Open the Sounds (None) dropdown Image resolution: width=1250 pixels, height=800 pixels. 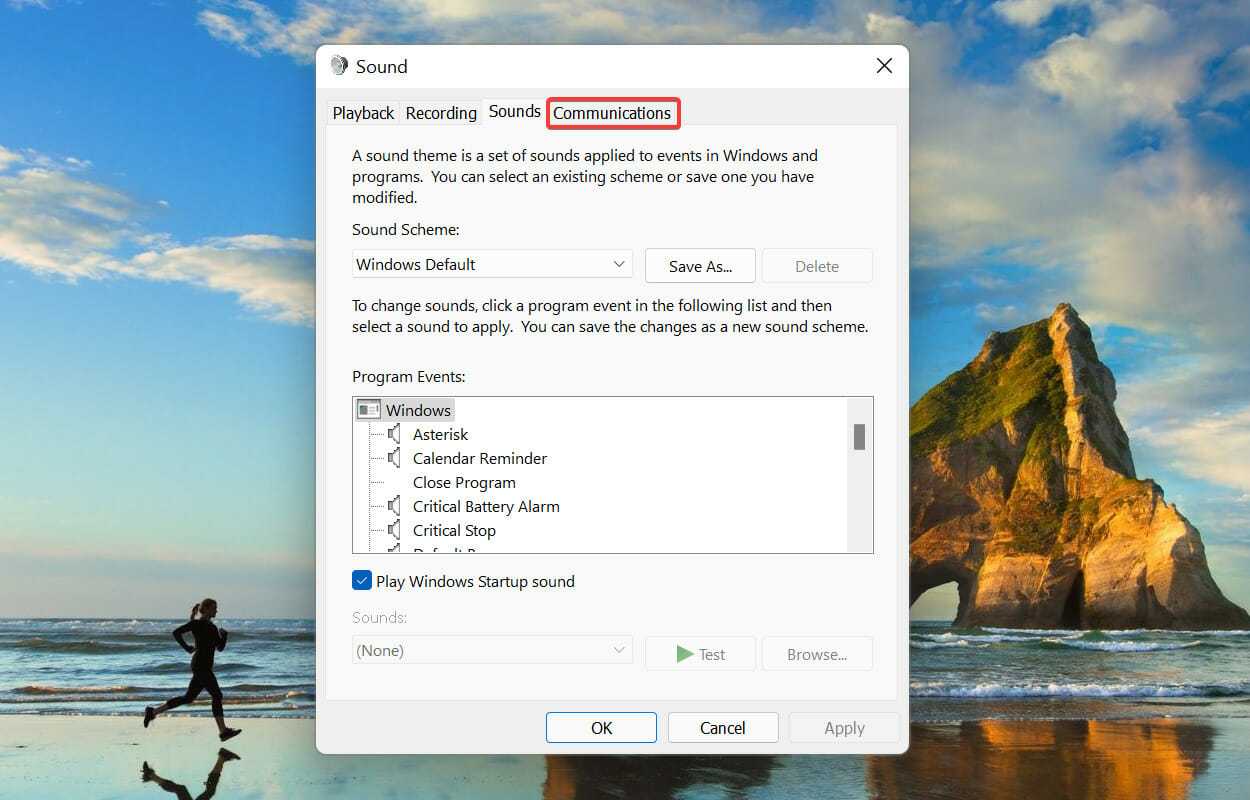tap(493, 650)
